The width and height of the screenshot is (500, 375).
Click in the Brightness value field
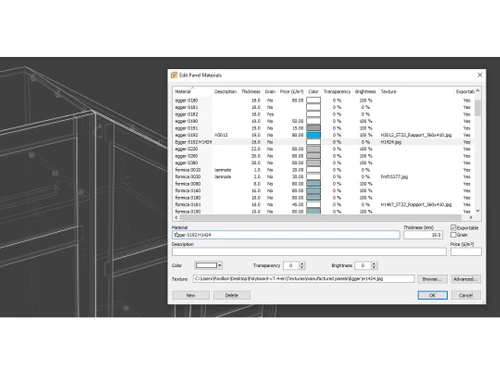click(363, 266)
